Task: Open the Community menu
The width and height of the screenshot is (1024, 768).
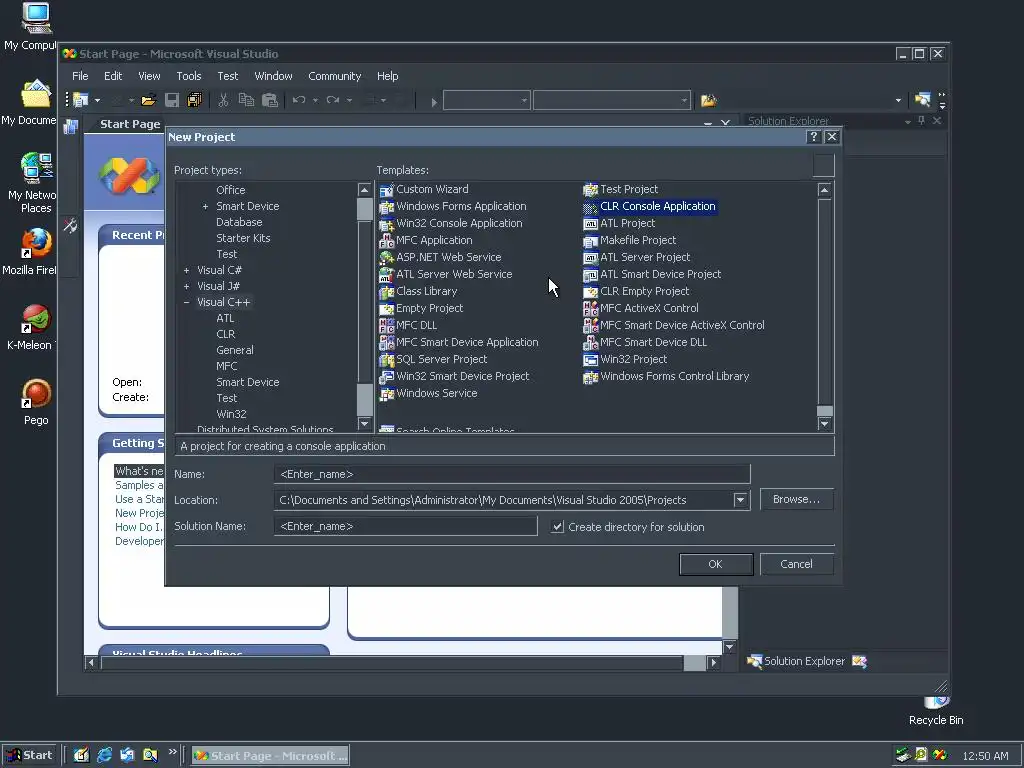Action: 334,76
